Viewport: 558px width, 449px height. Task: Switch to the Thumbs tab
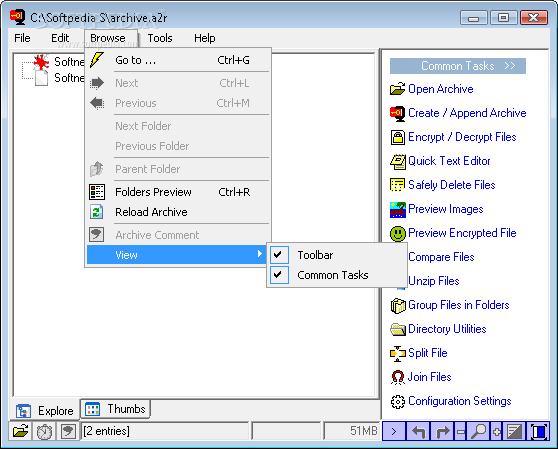(x=116, y=409)
